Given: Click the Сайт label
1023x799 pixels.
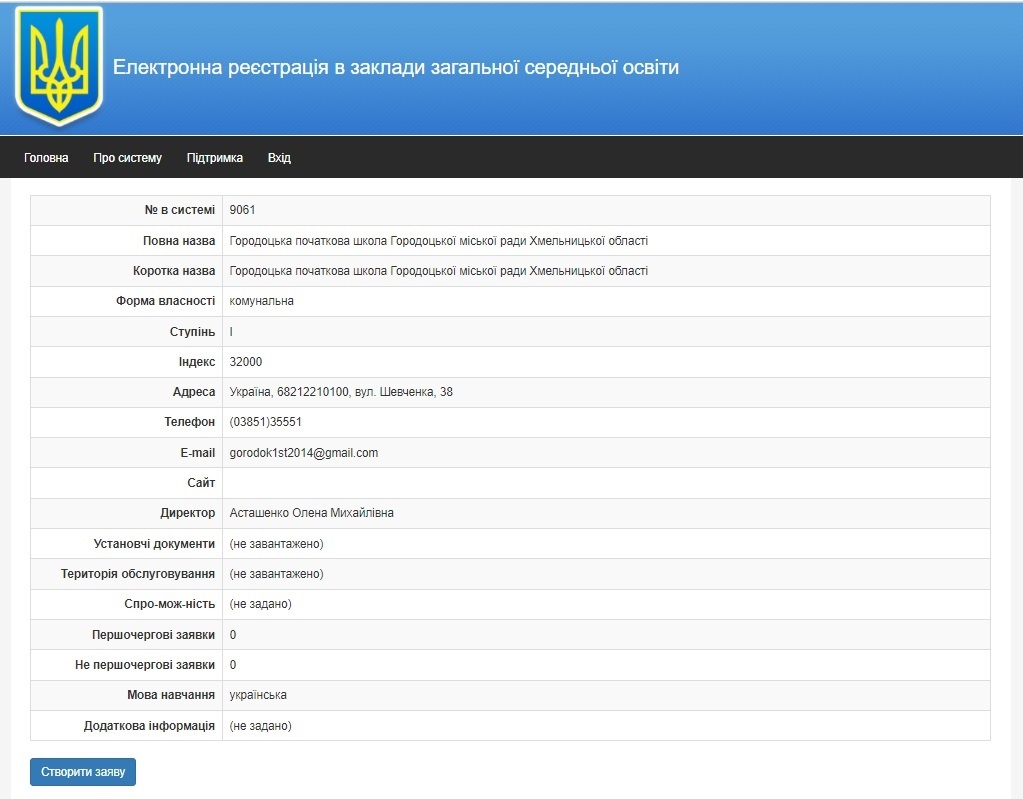Looking at the screenshot, I should pos(201,483).
